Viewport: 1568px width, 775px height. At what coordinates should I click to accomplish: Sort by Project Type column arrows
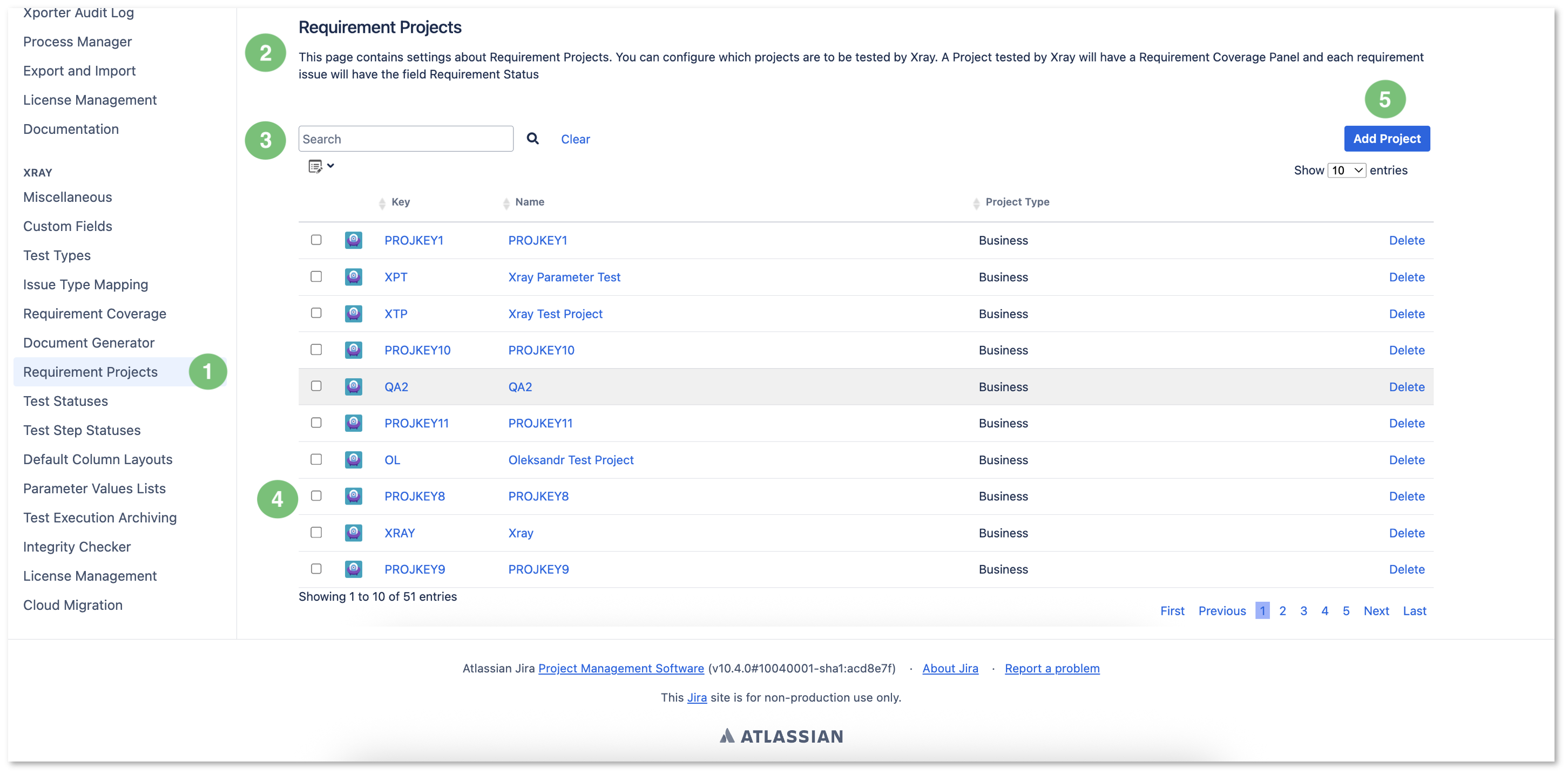[x=976, y=204]
